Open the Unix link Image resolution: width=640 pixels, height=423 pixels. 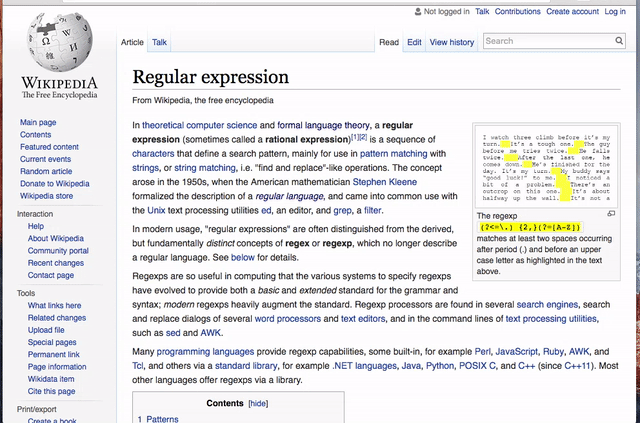(x=156, y=210)
